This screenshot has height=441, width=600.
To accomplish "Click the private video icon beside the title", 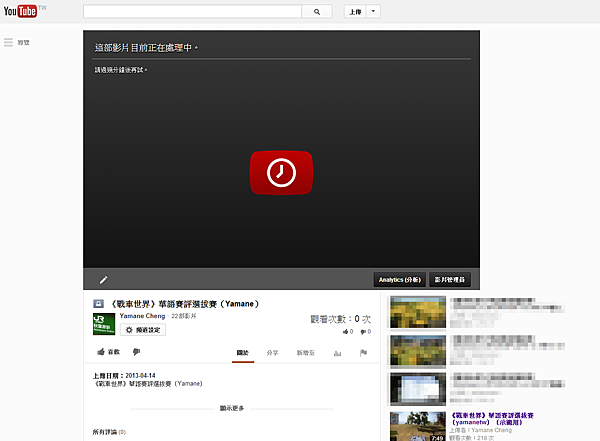I will pos(98,304).
